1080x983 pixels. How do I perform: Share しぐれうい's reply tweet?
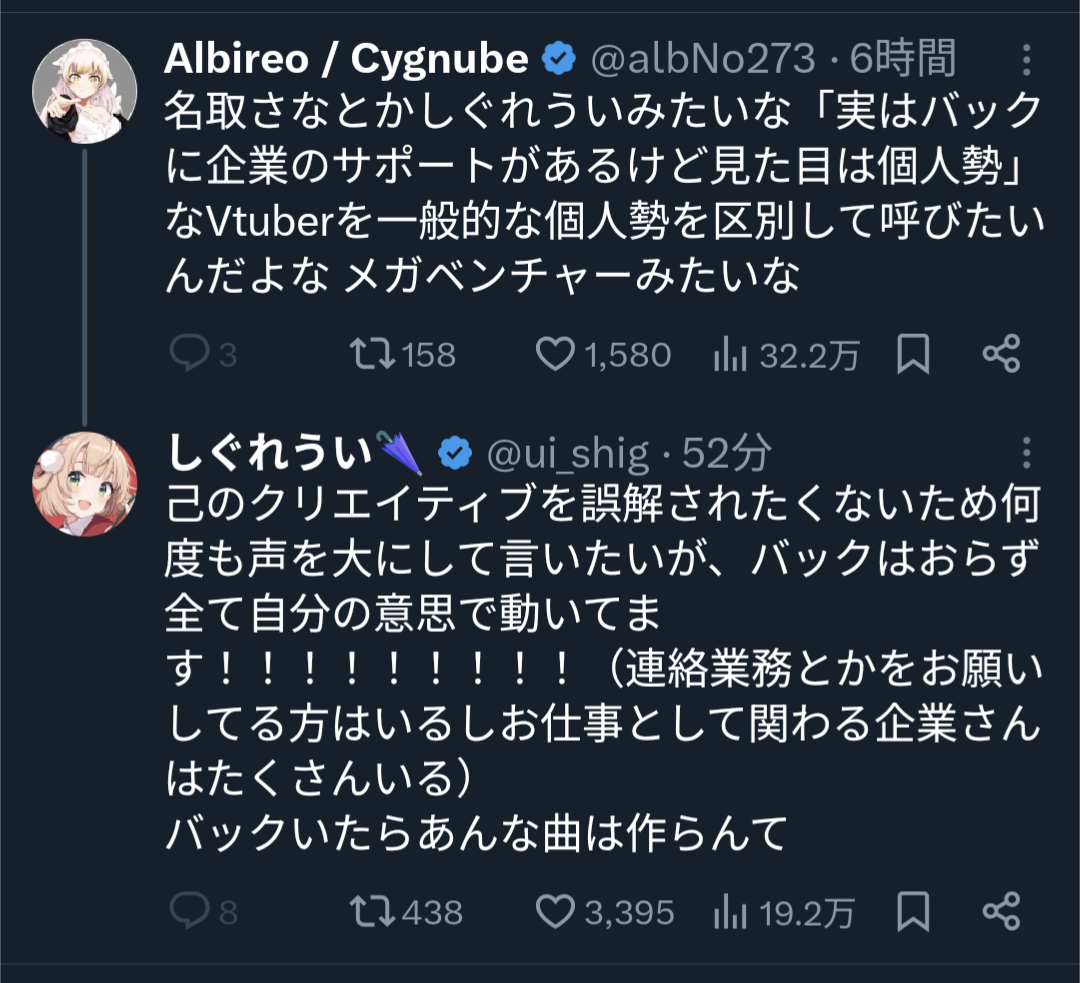click(1001, 910)
